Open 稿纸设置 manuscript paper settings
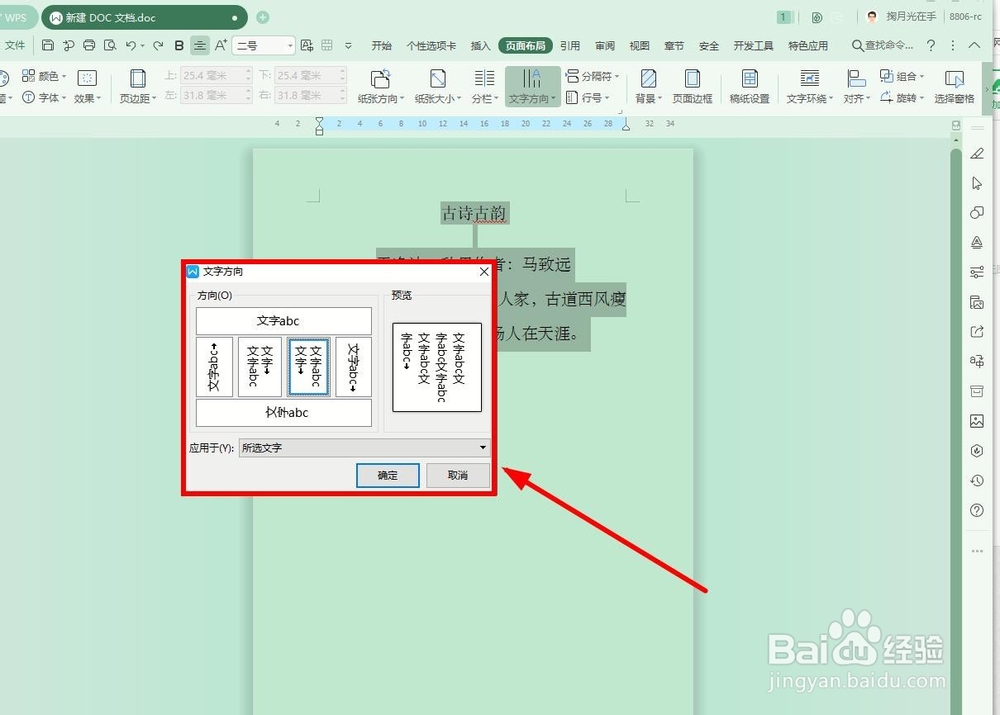Screen dimensions: 1000x715 tap(749, 85)
